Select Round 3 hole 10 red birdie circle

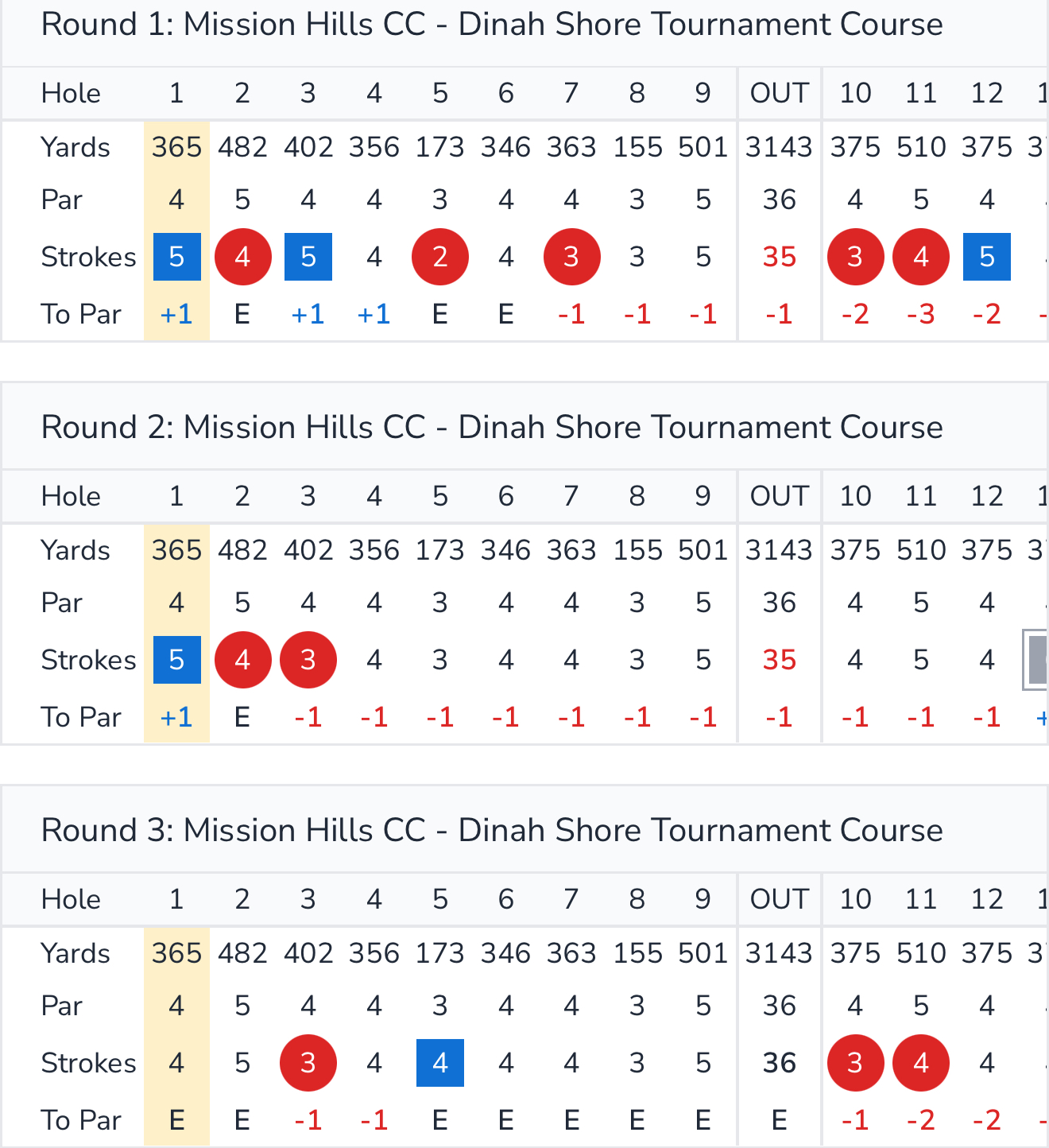[x=855, y=1063]
